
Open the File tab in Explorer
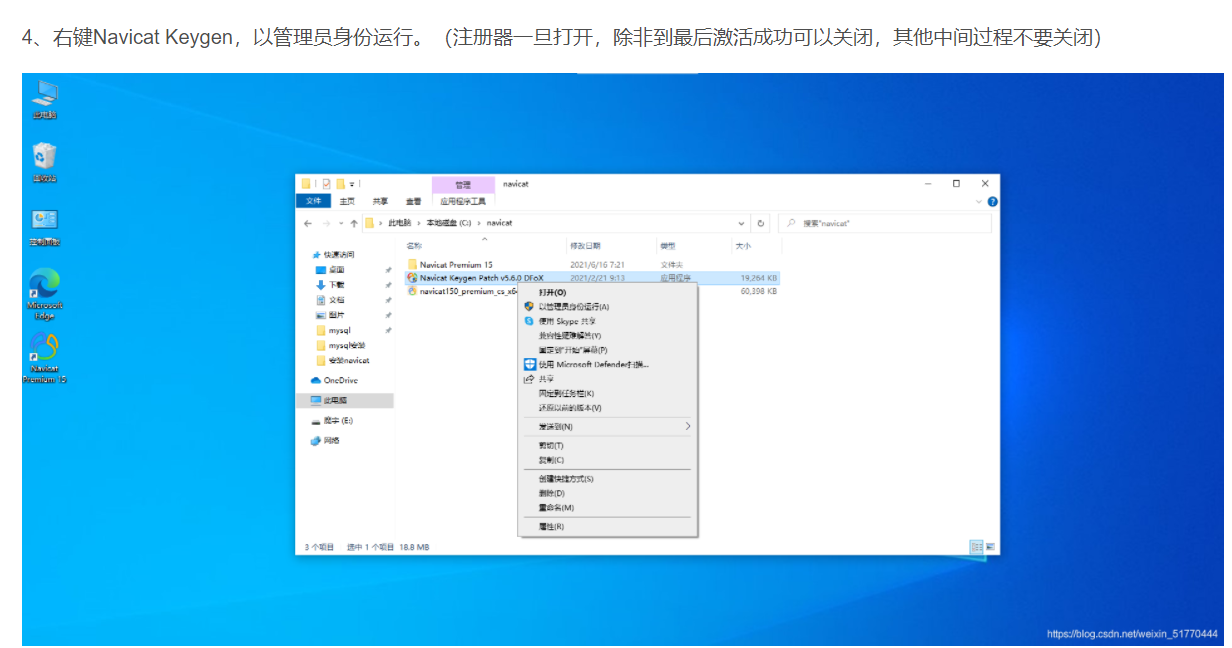point(314,201)
